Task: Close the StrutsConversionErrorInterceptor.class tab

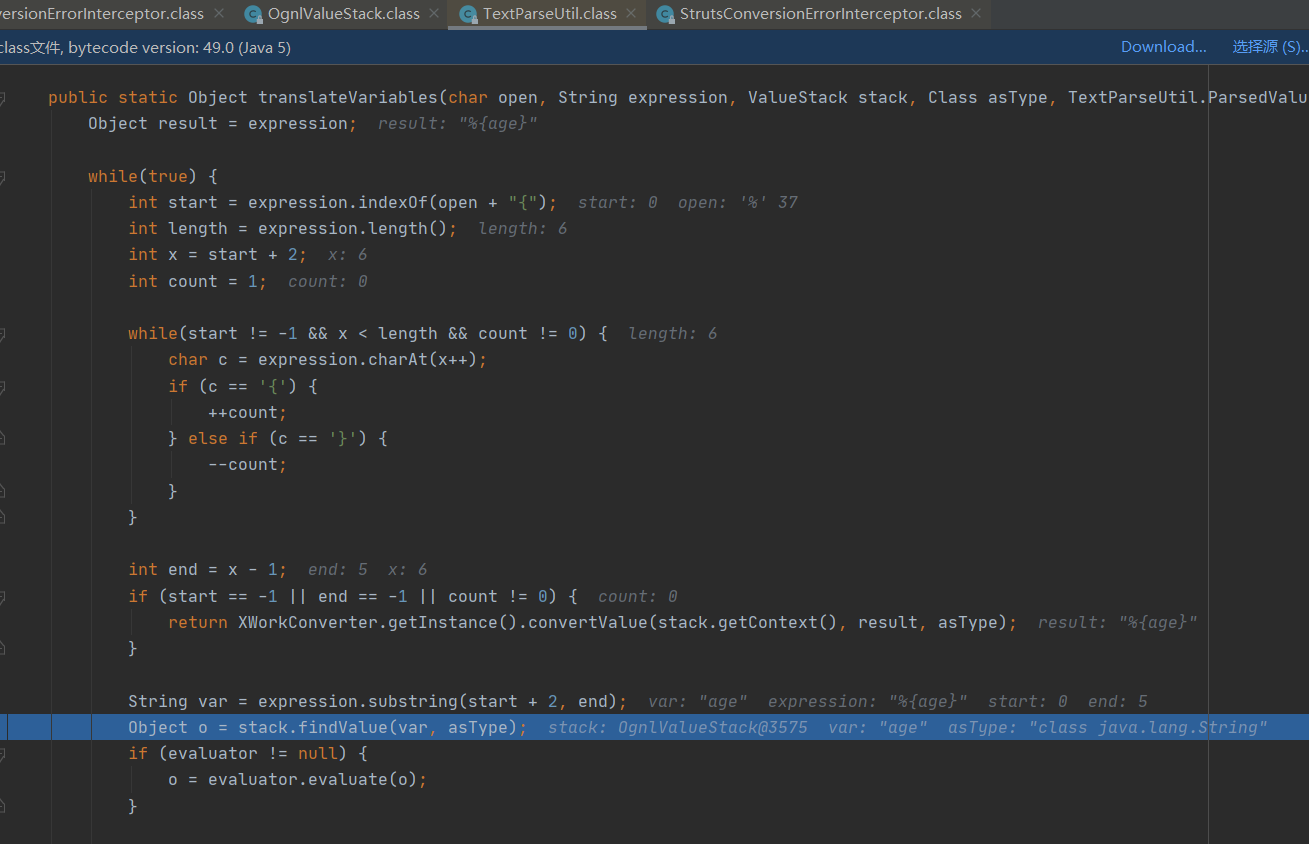Action: pyautogui.click(x=975, y=14)
